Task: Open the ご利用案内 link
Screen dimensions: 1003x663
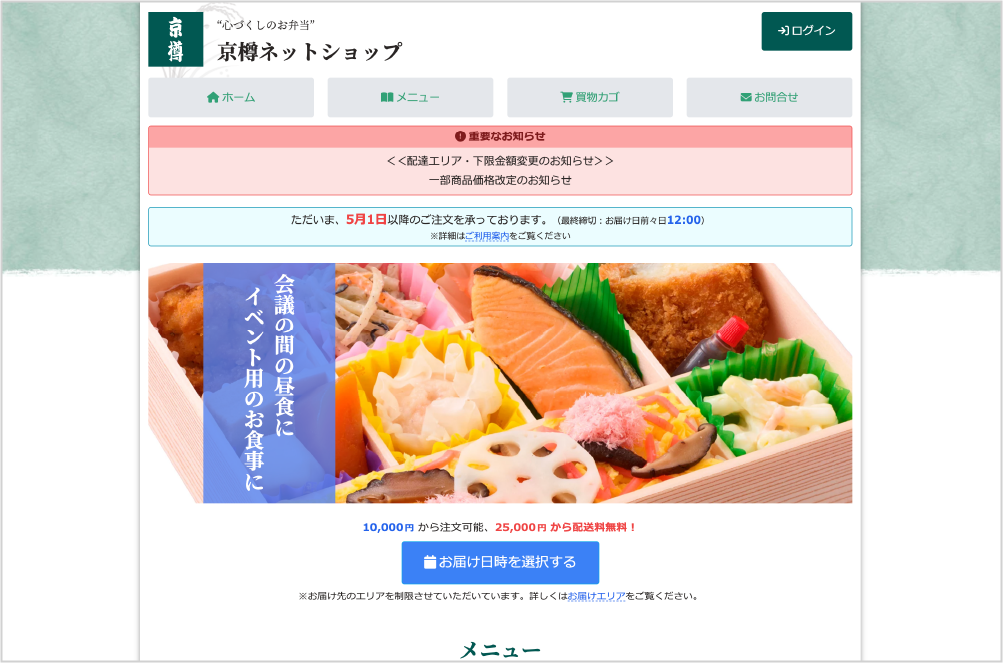Action: coord(487,236)
